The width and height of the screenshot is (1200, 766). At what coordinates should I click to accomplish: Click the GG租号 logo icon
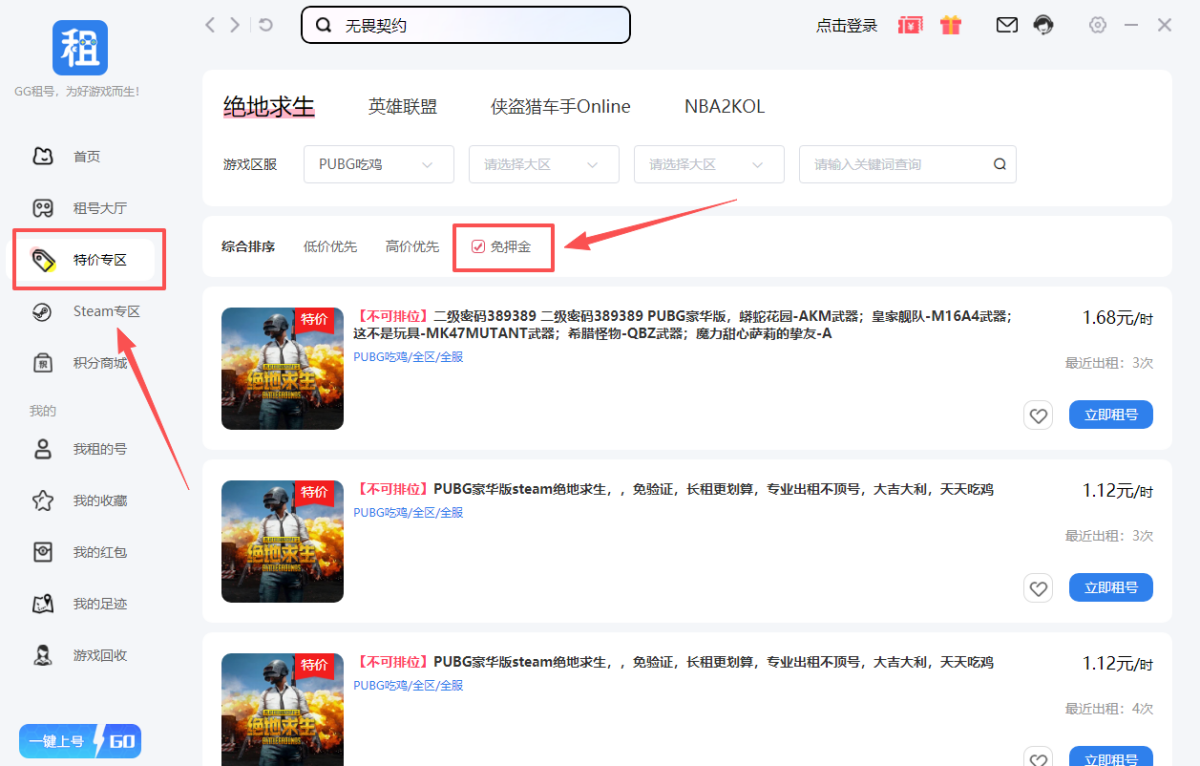(80, 47)
